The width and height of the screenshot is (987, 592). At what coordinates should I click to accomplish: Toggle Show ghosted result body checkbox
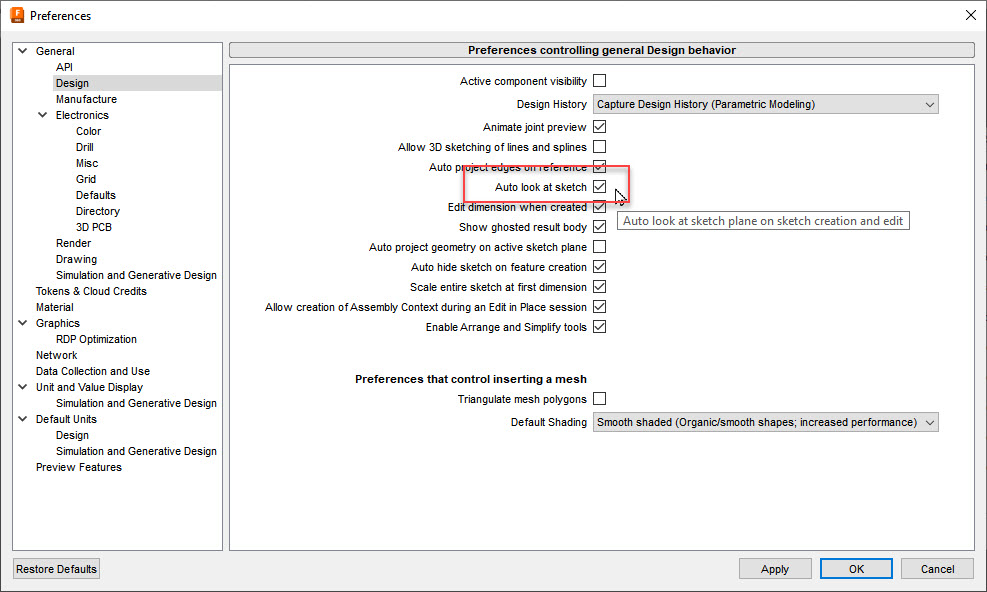coord(599,227)
